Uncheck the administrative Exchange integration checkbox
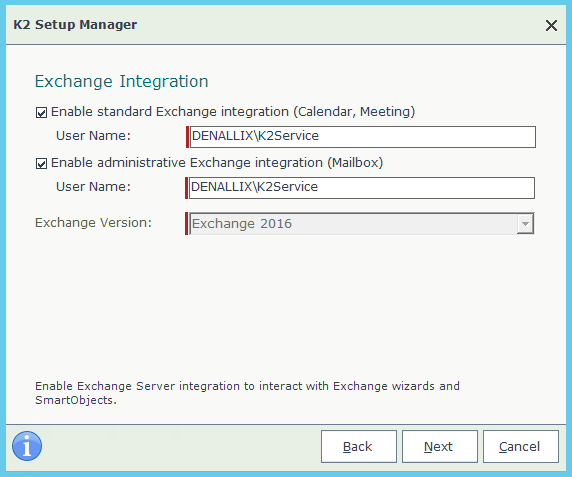This screenshot has width=572, height=477. (x=41, y=163)
